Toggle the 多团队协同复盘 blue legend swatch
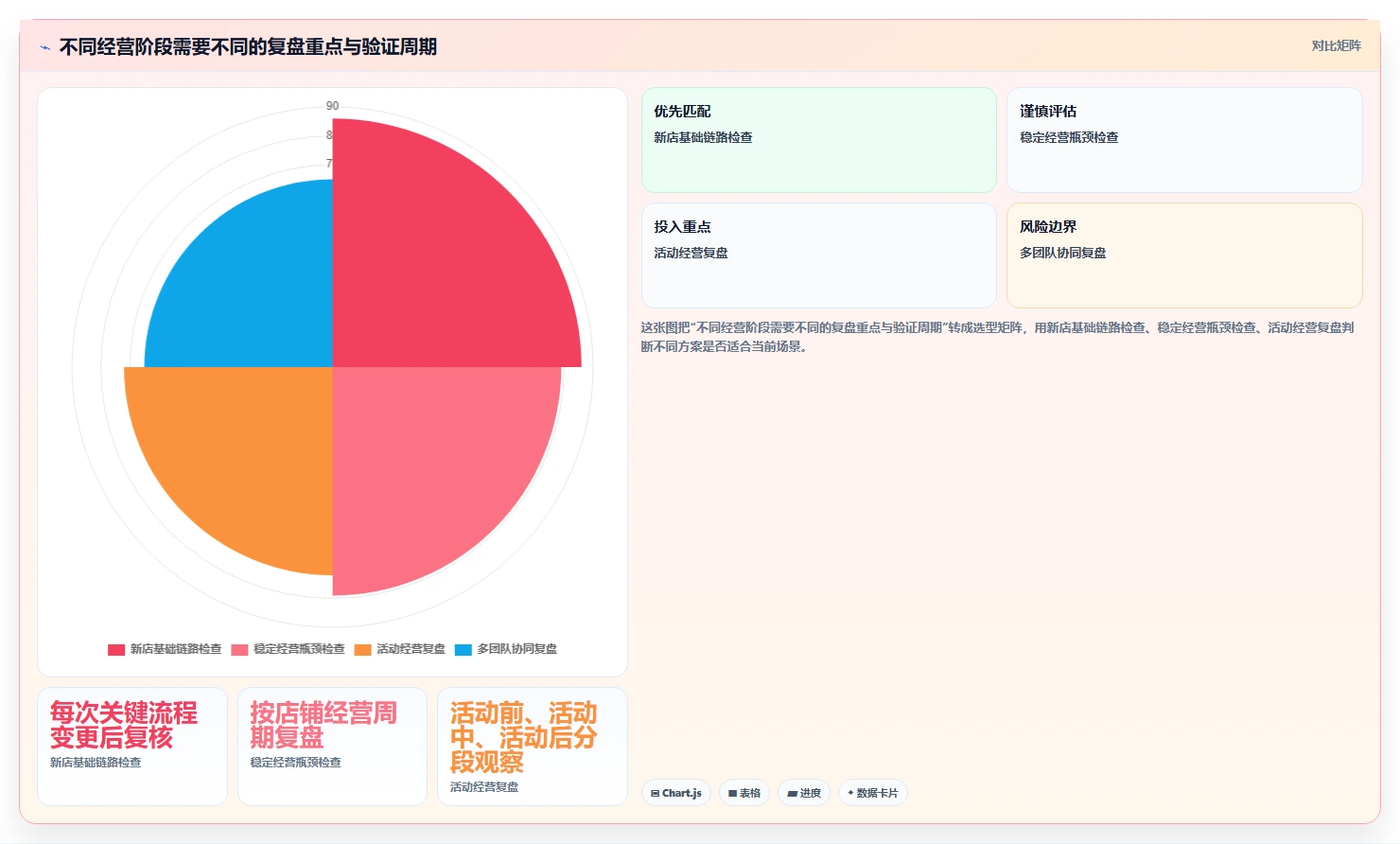 [x=464, y=649]
